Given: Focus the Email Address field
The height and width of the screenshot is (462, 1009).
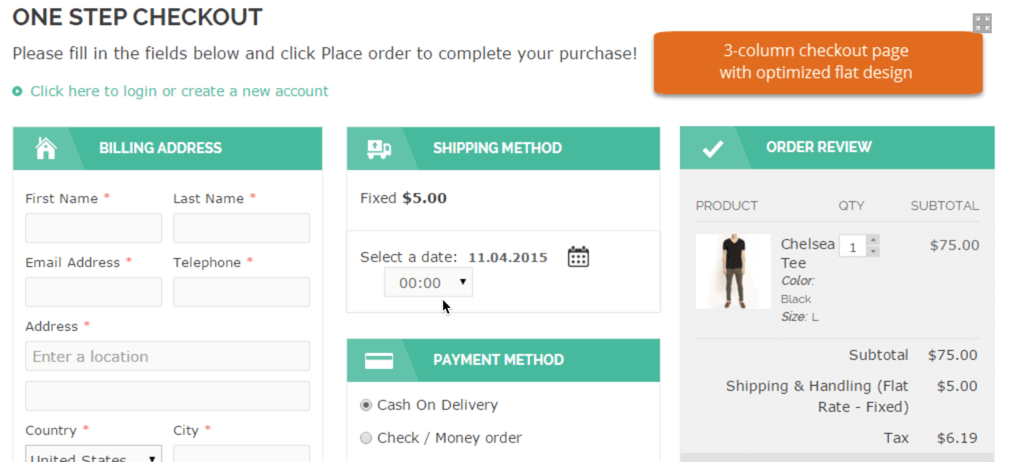Looking at the screenshot, I should 93,292.
